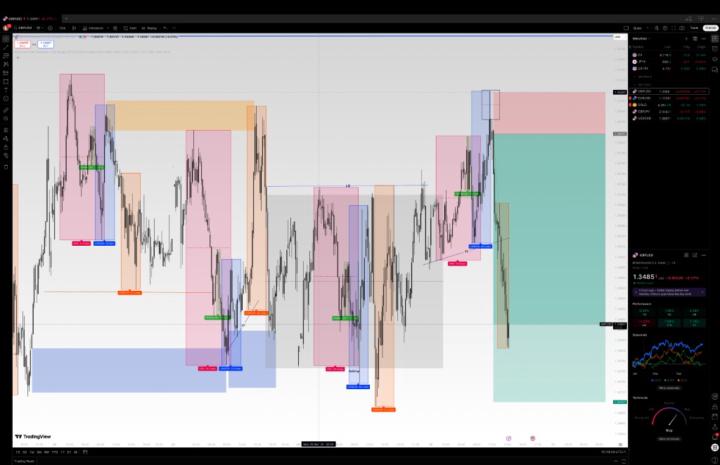
Task: Toggle magnet mode in drawing toolbar
Action: coord(6,130)
